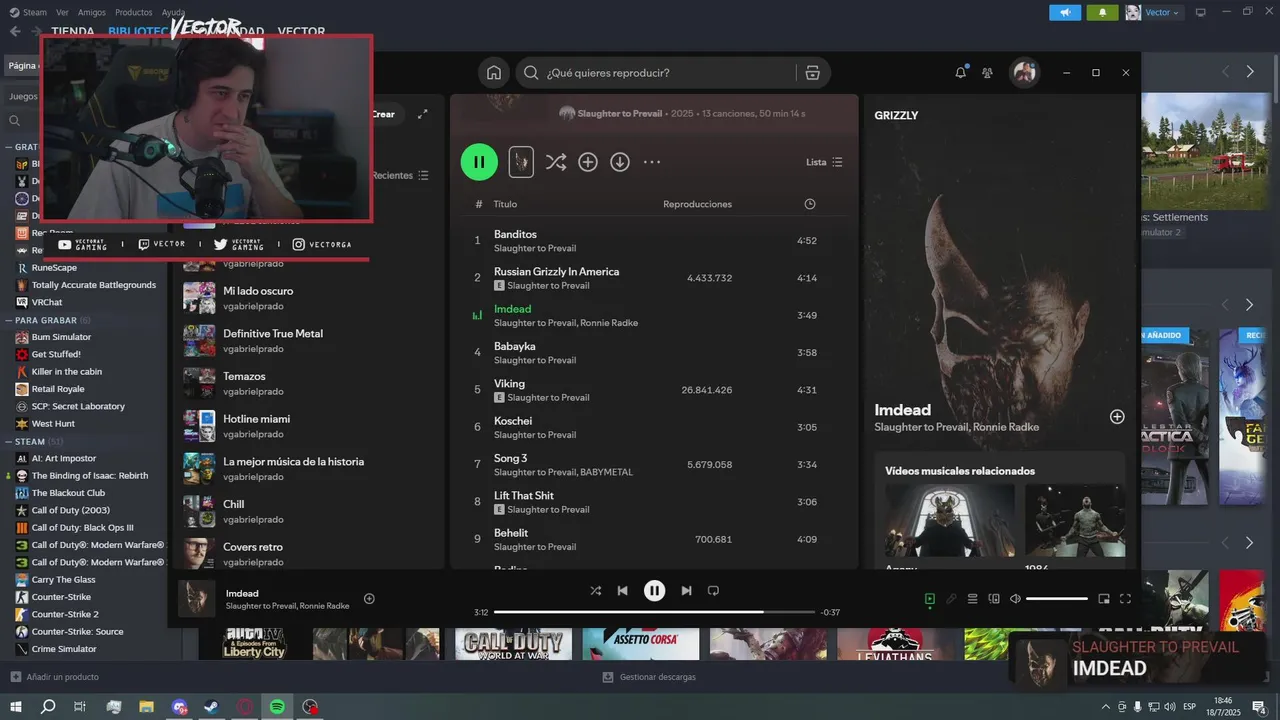1280x720 pixels.
Task: Click the song progress bar
Action: (654, 612)
